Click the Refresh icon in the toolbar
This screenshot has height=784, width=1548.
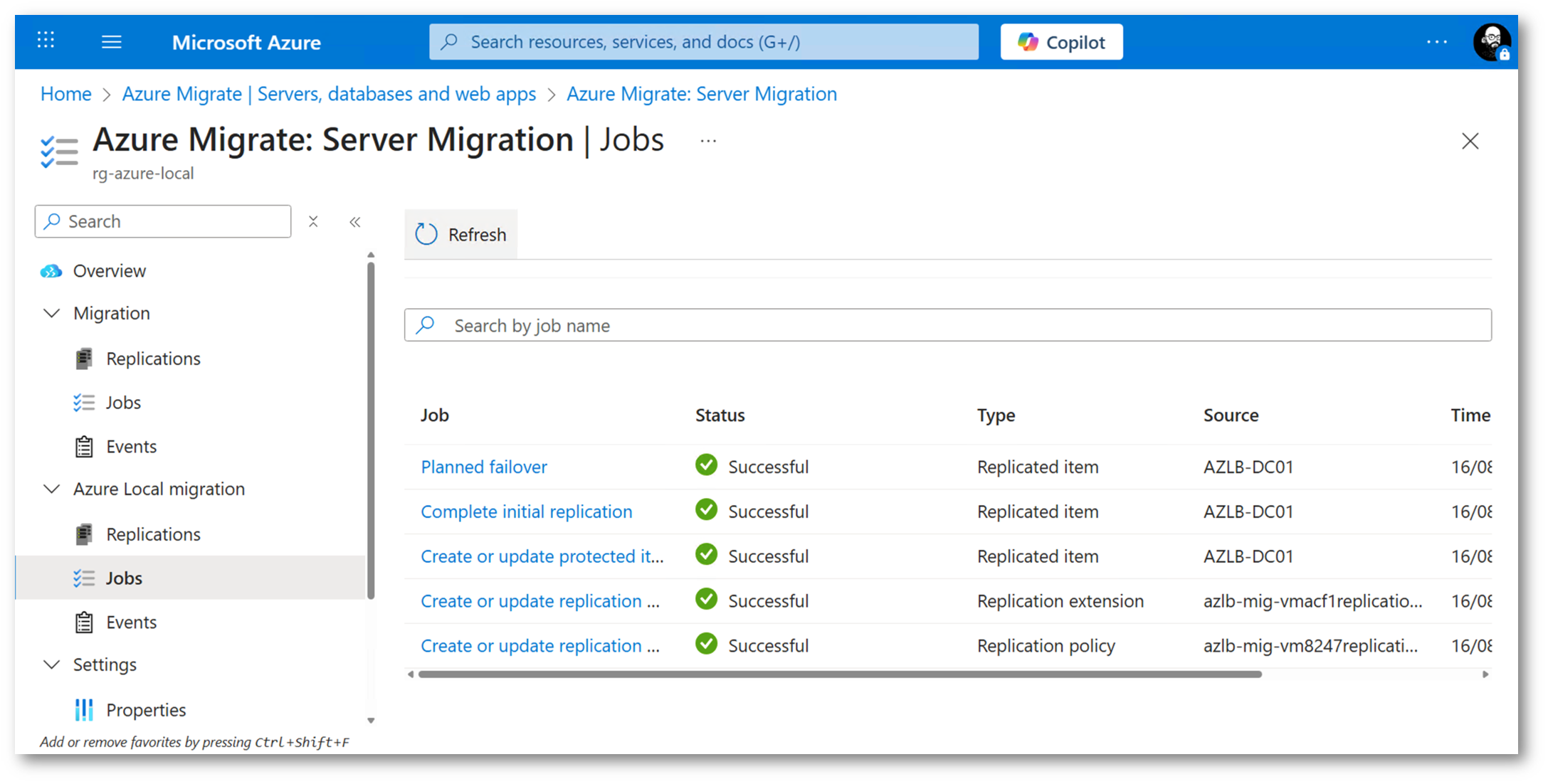426,234
